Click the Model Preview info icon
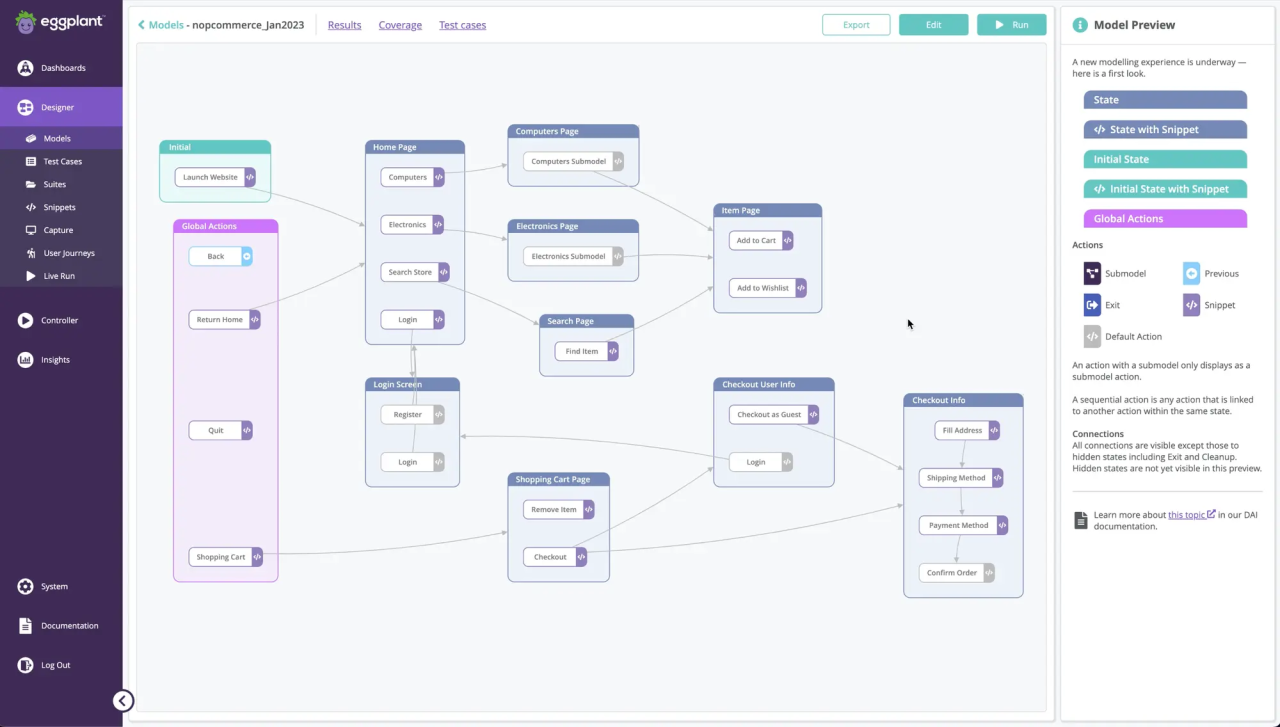Viewport: 1280px width, 727px height. [x=1079, y=25]
